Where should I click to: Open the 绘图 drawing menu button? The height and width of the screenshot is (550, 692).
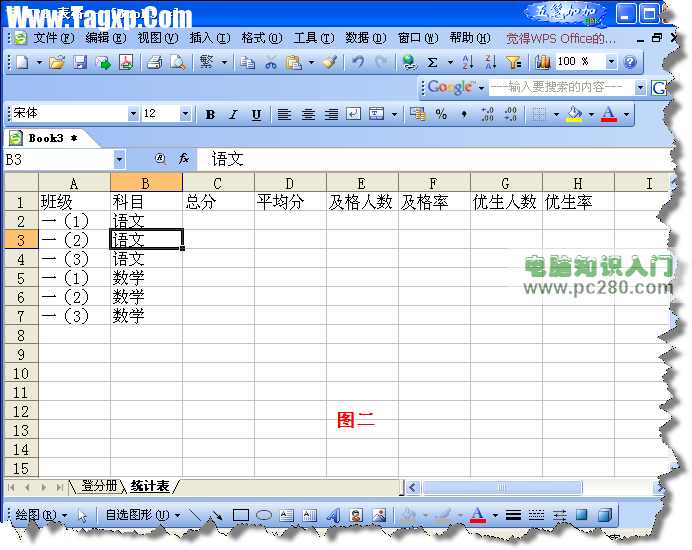pyautogui.click(x=41, y=515)
